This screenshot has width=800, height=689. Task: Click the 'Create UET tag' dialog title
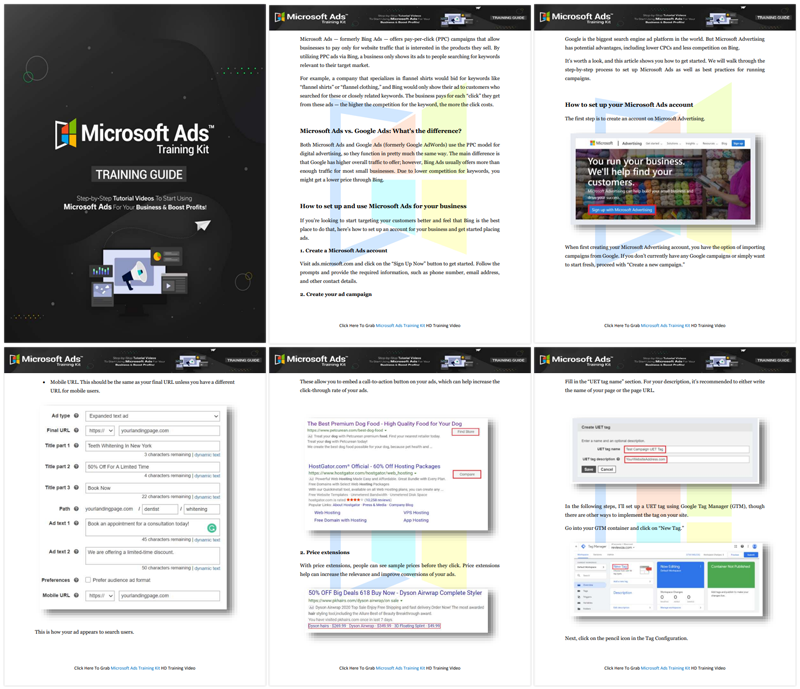(596, 427)
